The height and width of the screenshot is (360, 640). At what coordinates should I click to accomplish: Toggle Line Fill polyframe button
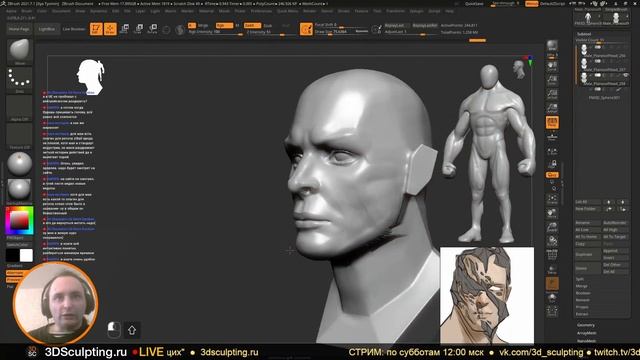tap(552, 254)
